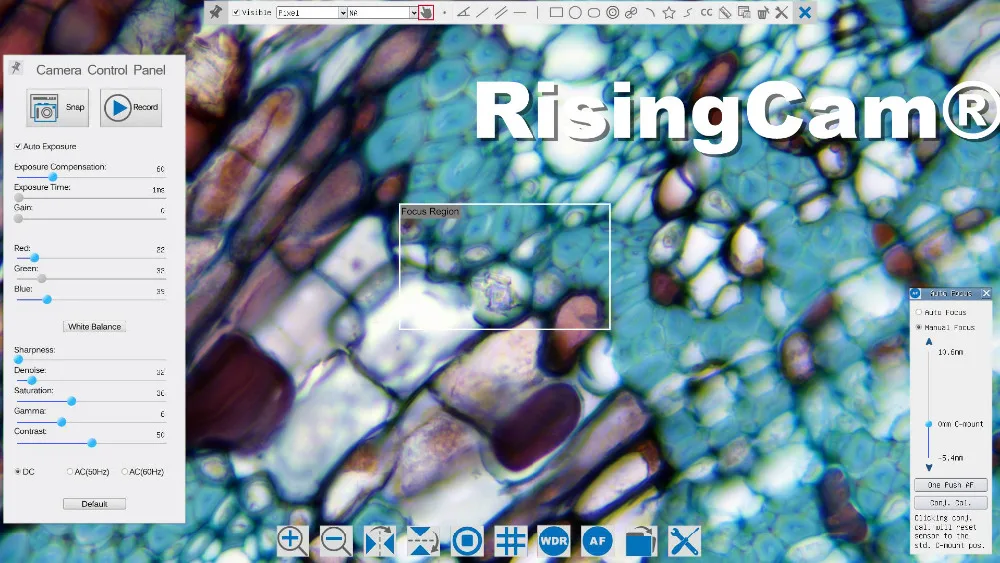This screenshot has width=1000, height=563.
Task: Click the zoom out magnifier icon
Action: [x=336, y=541]
